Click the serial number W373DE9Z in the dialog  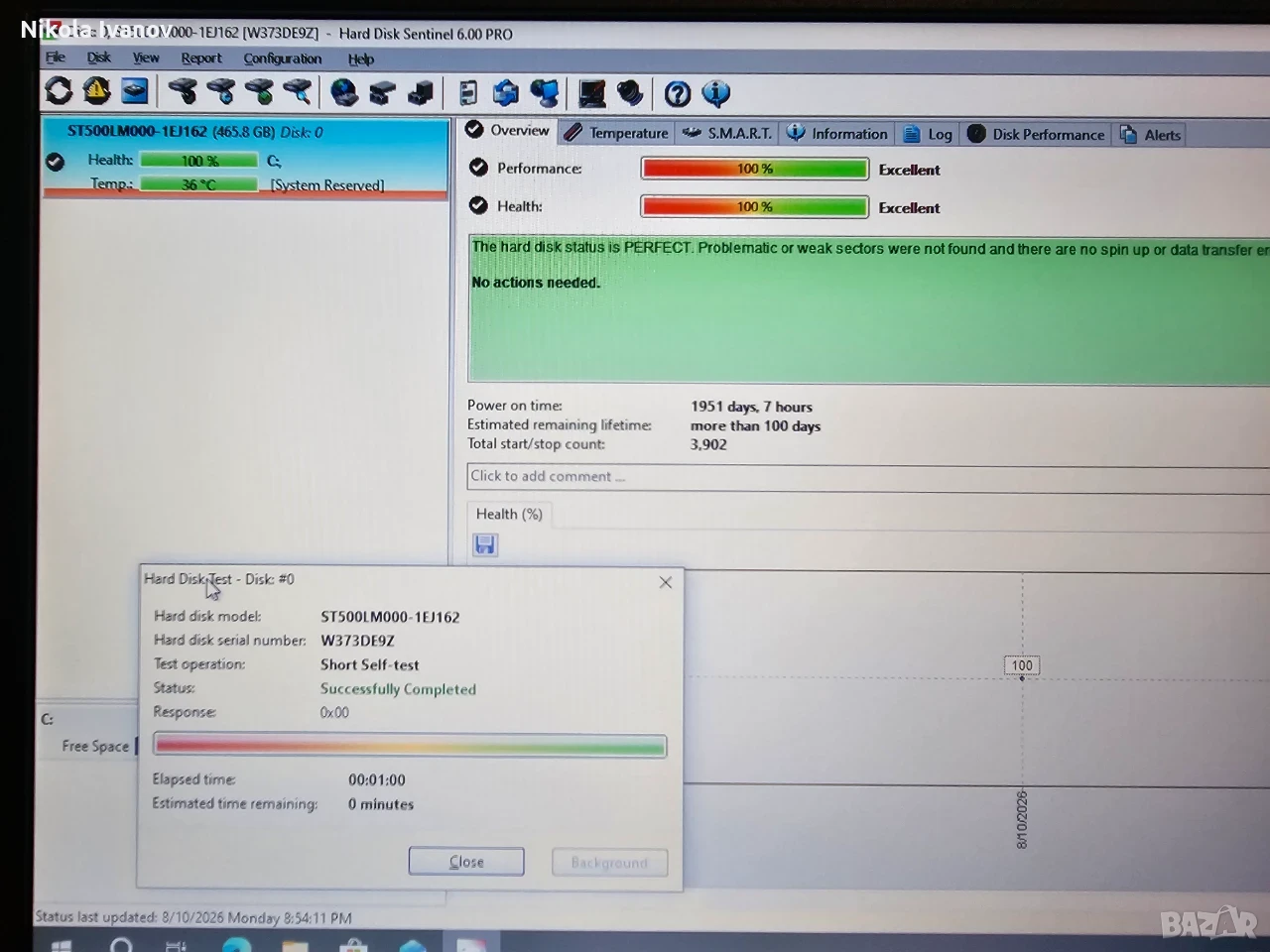click(357, 641)
